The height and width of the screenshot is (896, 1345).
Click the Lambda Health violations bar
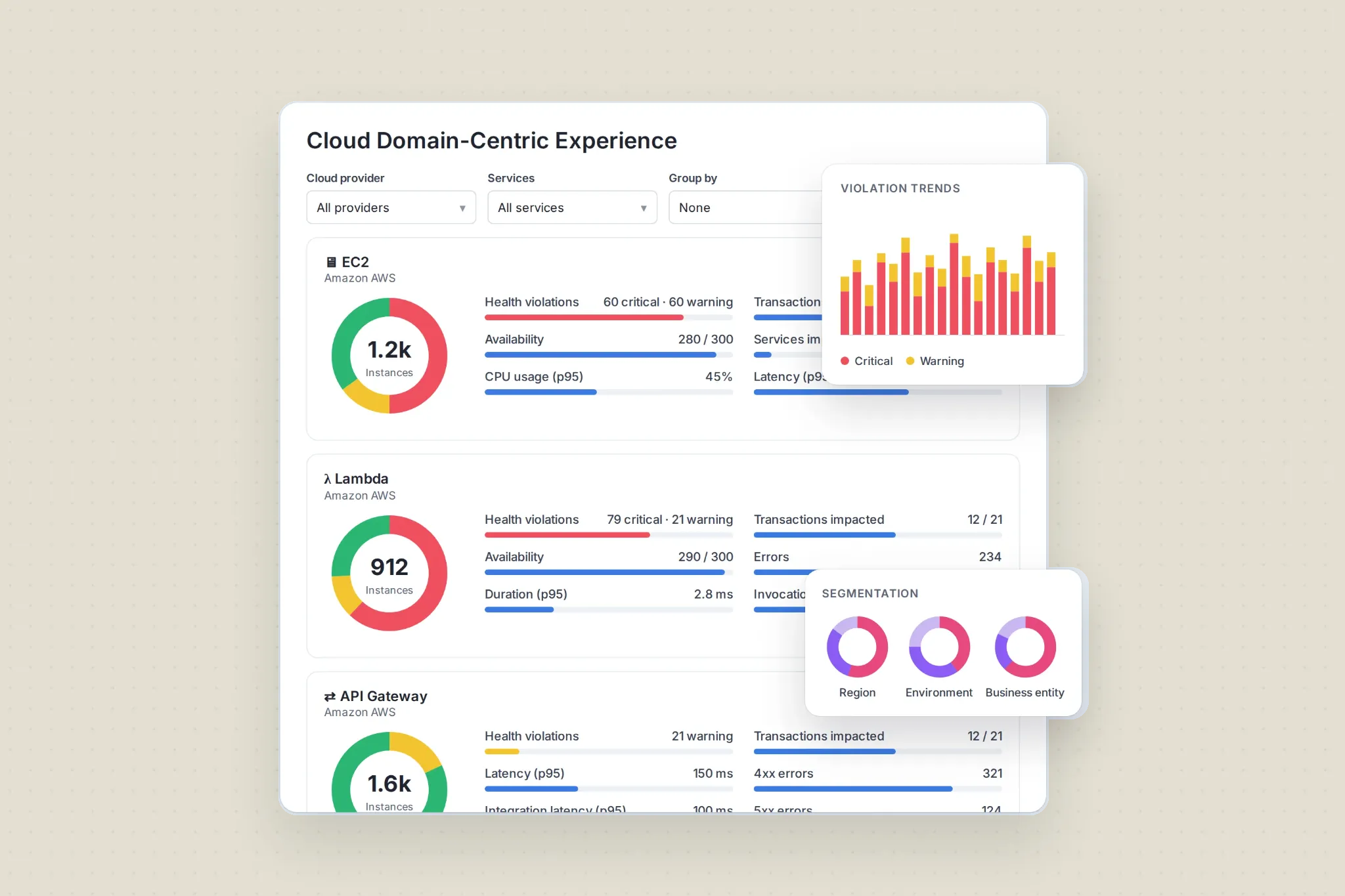(609, 535)
